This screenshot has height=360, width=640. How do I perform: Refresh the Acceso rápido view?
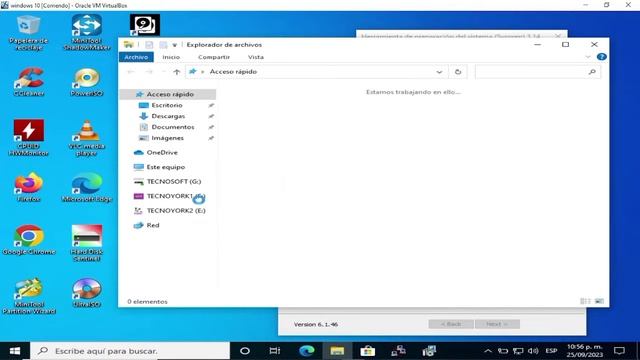458,72
